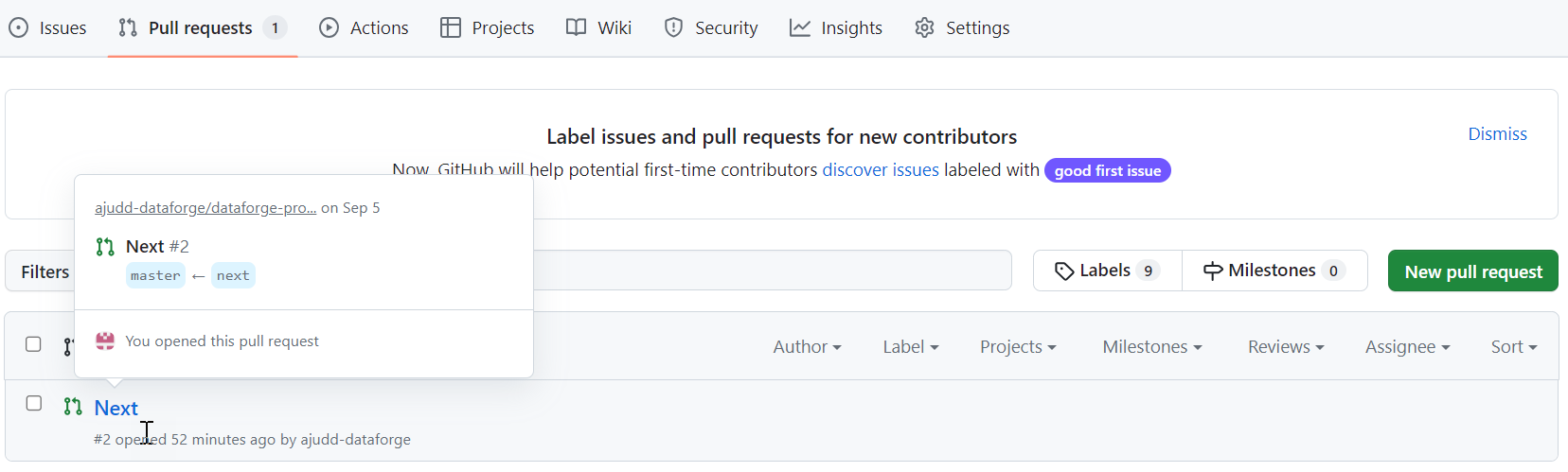Open the Label filter dropdown

click(x=910, y=347)
